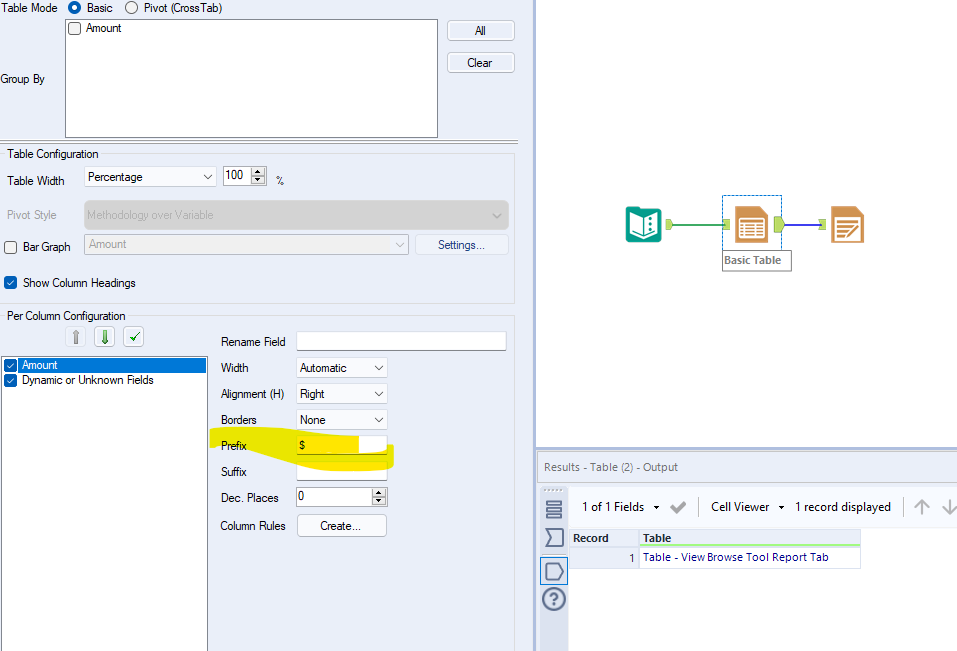Increase table width percentage spinner
957x651 pixels.
point(259,171)
